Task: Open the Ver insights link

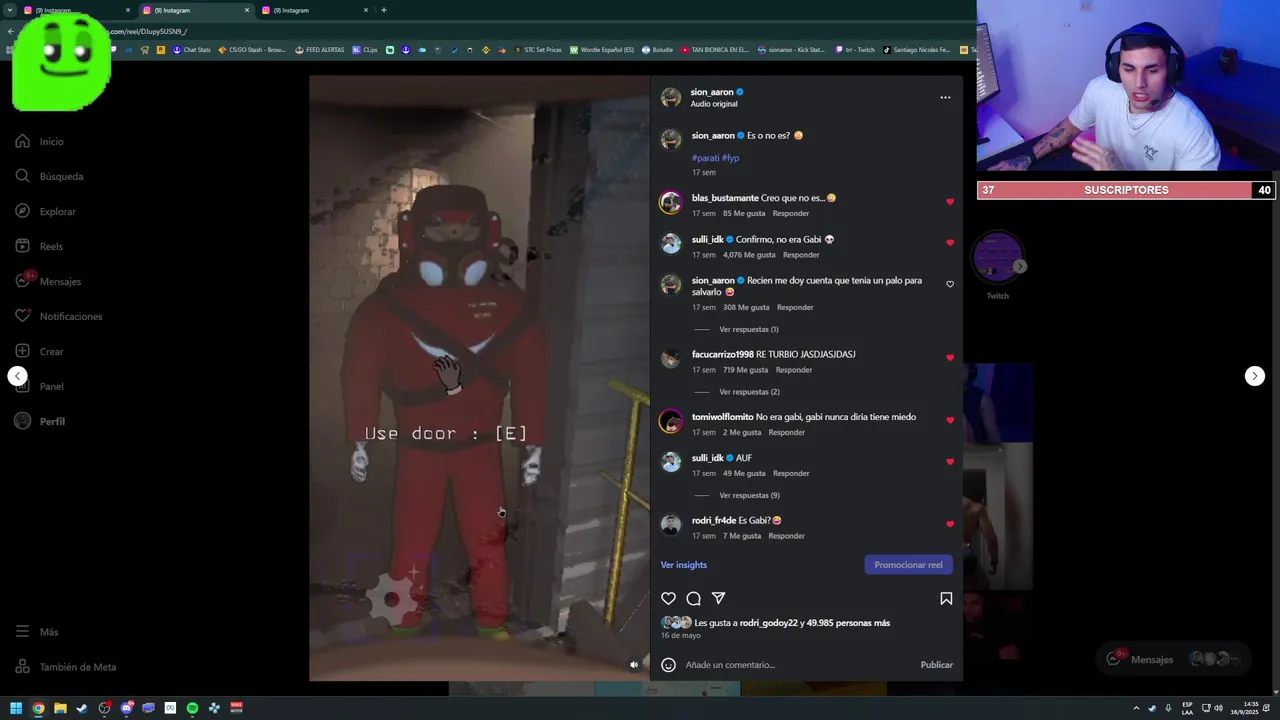Action: [x=683, y=565]
